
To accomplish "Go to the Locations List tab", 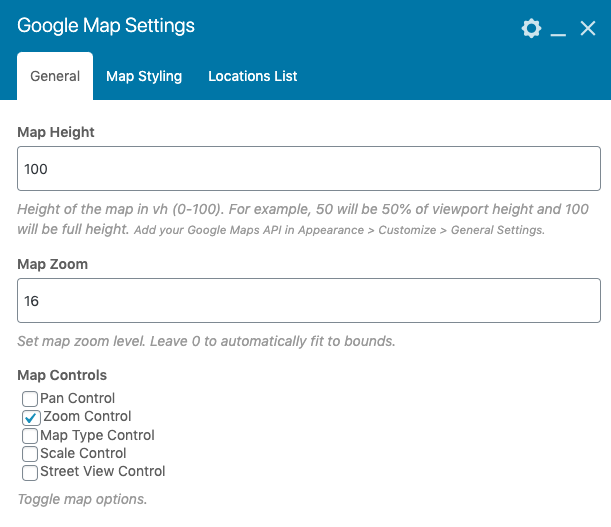I will pyautogui.click(x=253, y=76).
